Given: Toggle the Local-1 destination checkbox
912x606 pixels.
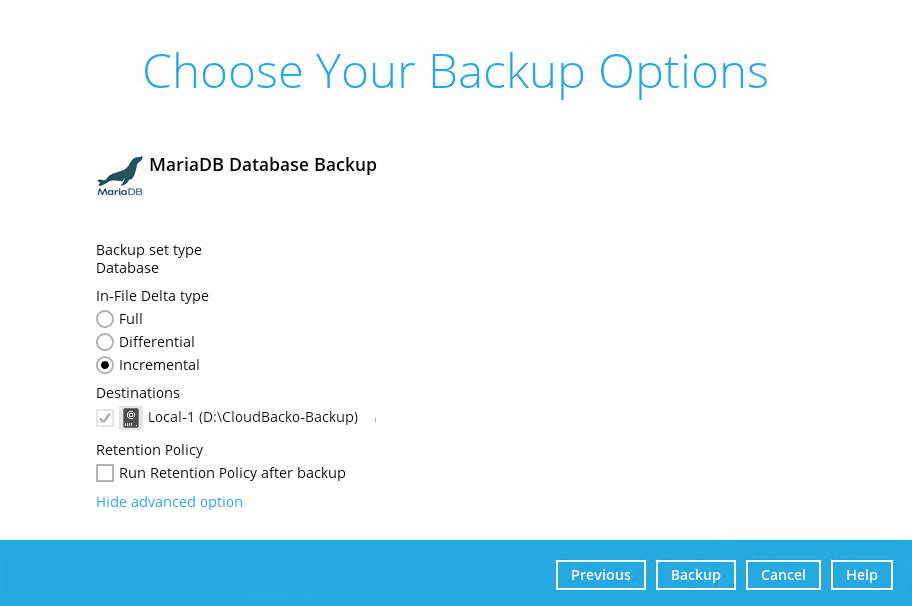Looking at the screenshot, I should pos(105,418).
